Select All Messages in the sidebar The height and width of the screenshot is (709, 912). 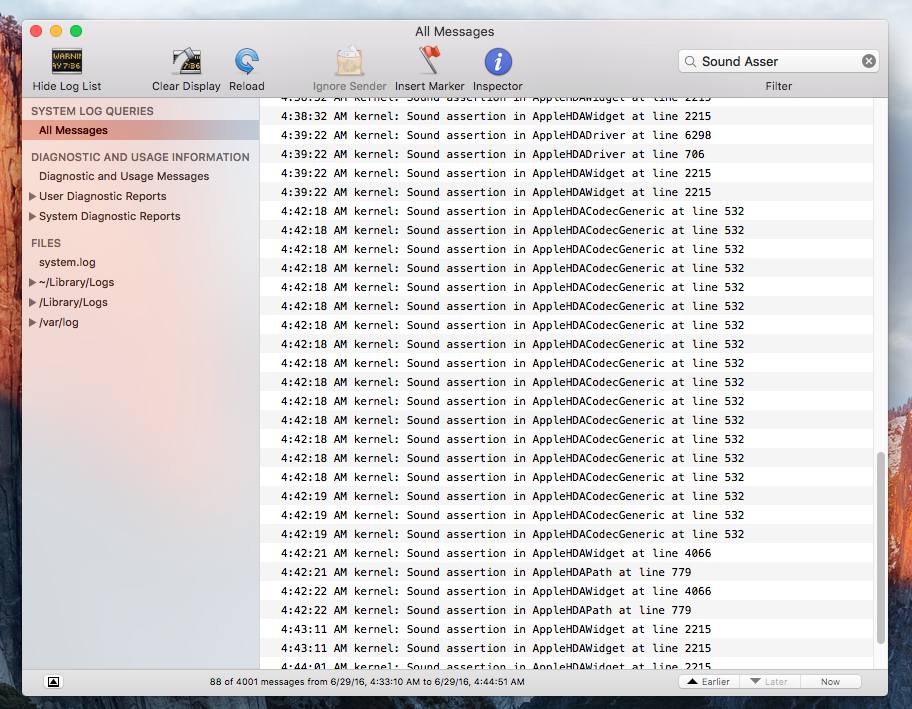pos(73,130)
